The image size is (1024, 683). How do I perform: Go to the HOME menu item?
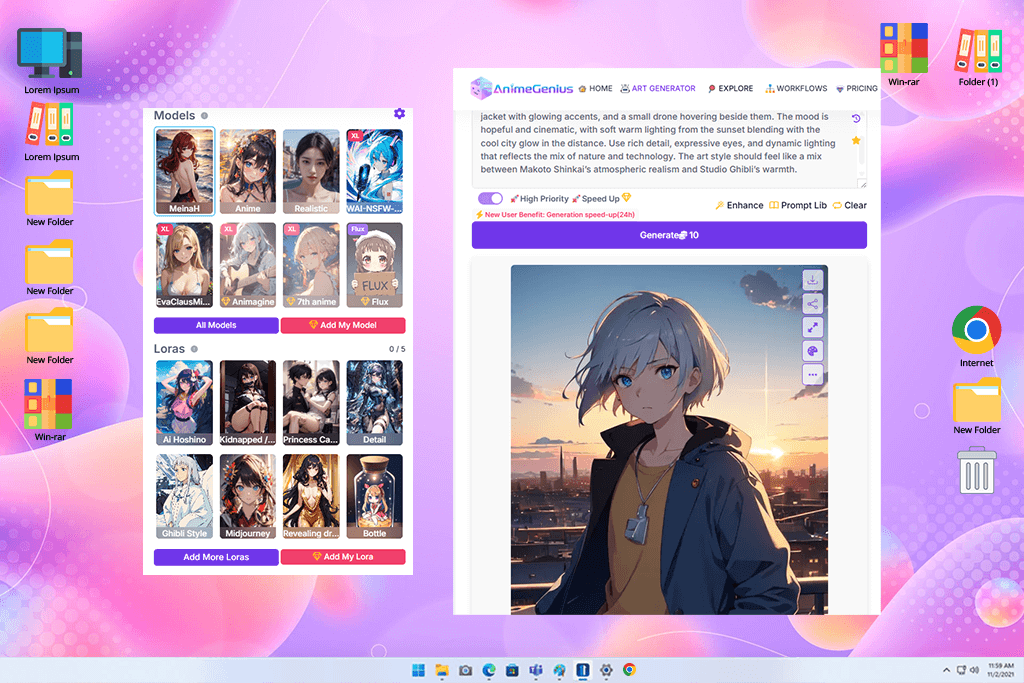click(596, 88)
